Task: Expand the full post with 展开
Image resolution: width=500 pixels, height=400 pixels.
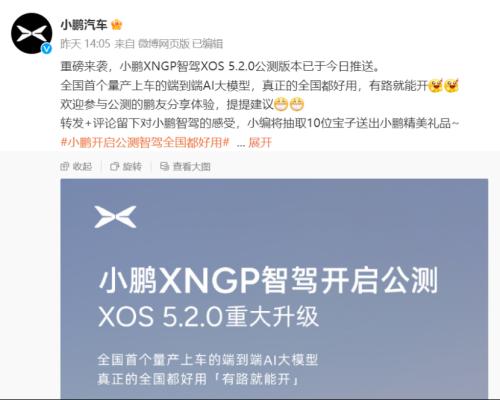Action: [260, 143]
